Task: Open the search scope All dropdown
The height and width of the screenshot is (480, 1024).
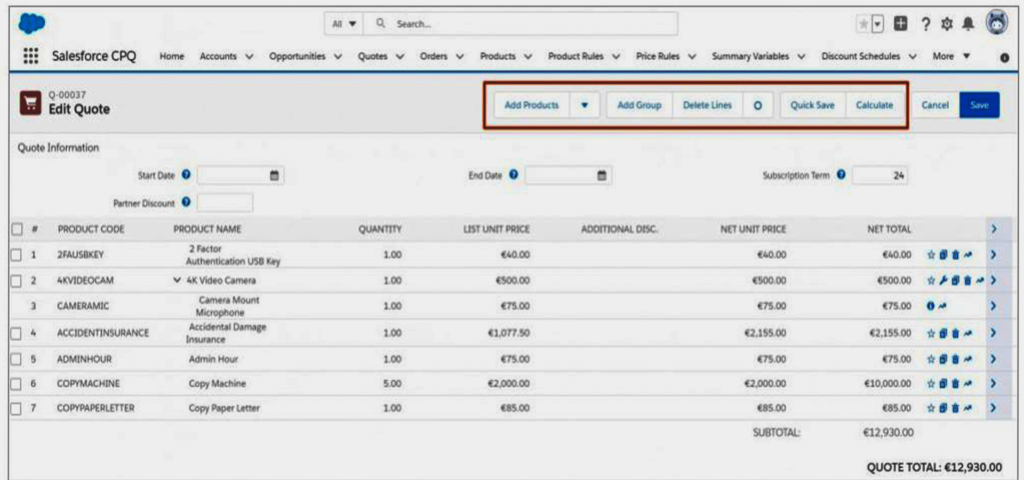Action: click(344, 24)
